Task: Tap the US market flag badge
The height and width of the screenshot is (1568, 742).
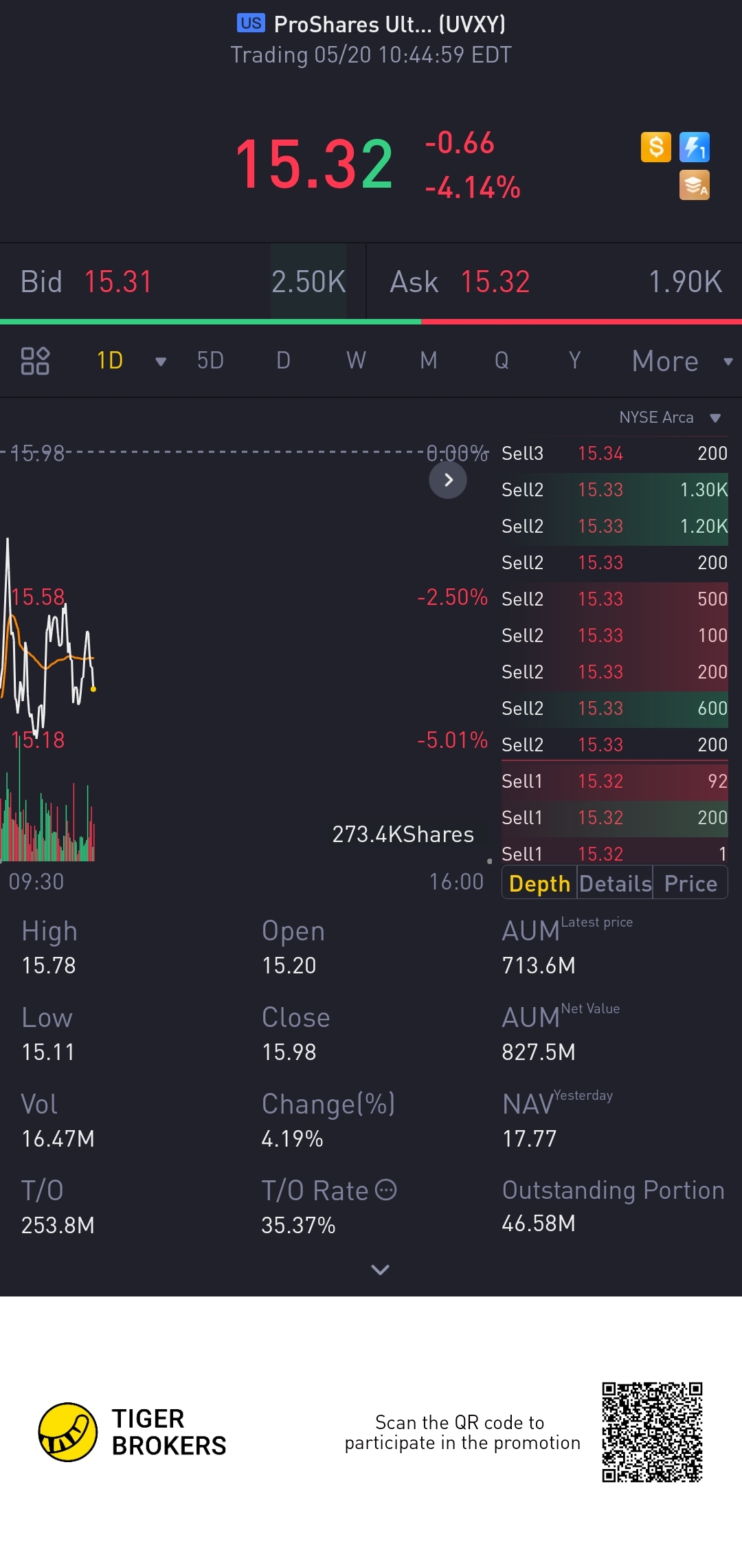Action: click(x=251, y=23)
